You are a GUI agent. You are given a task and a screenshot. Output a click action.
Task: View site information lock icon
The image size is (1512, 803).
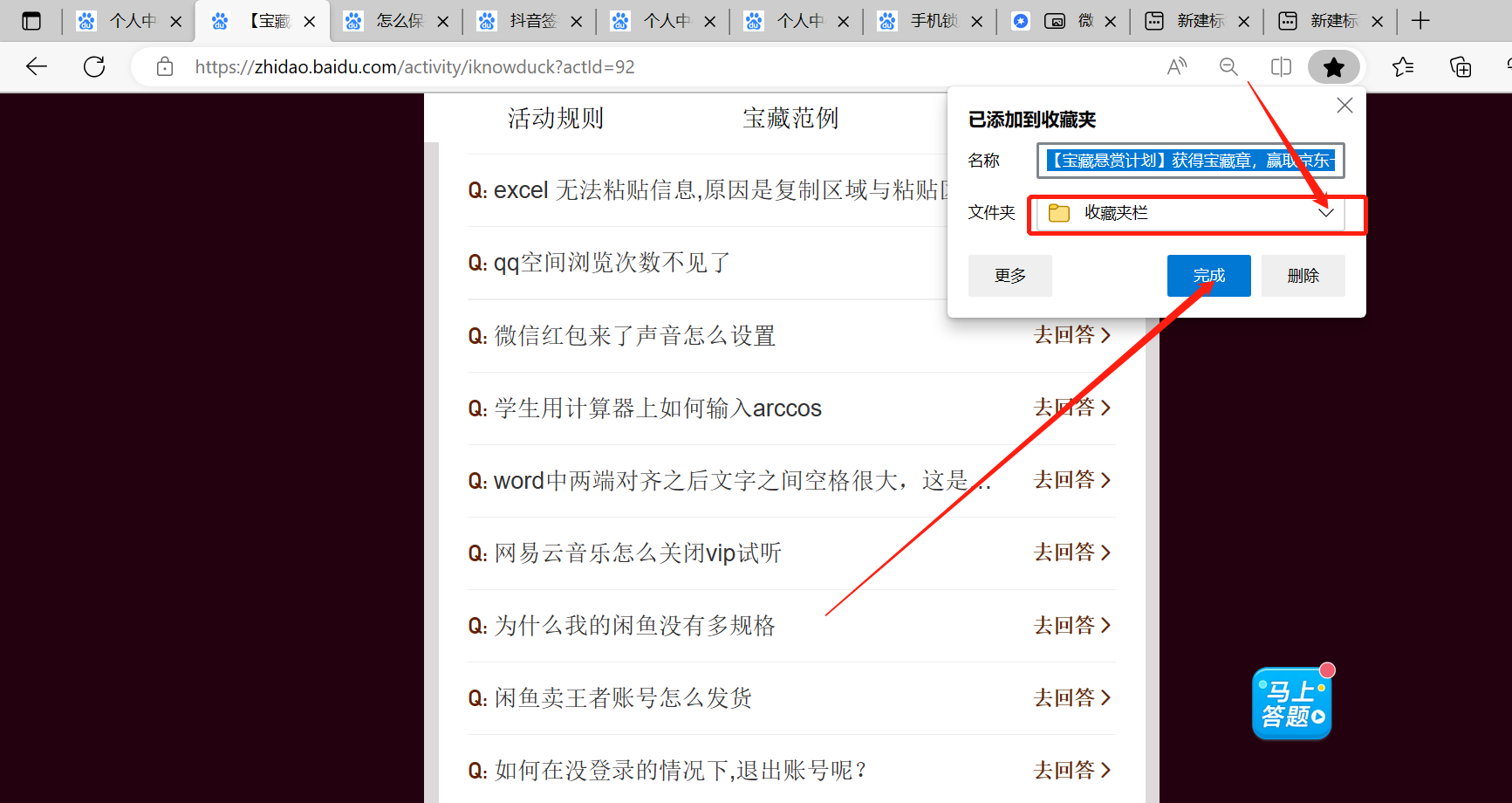[x=165, y=66]
